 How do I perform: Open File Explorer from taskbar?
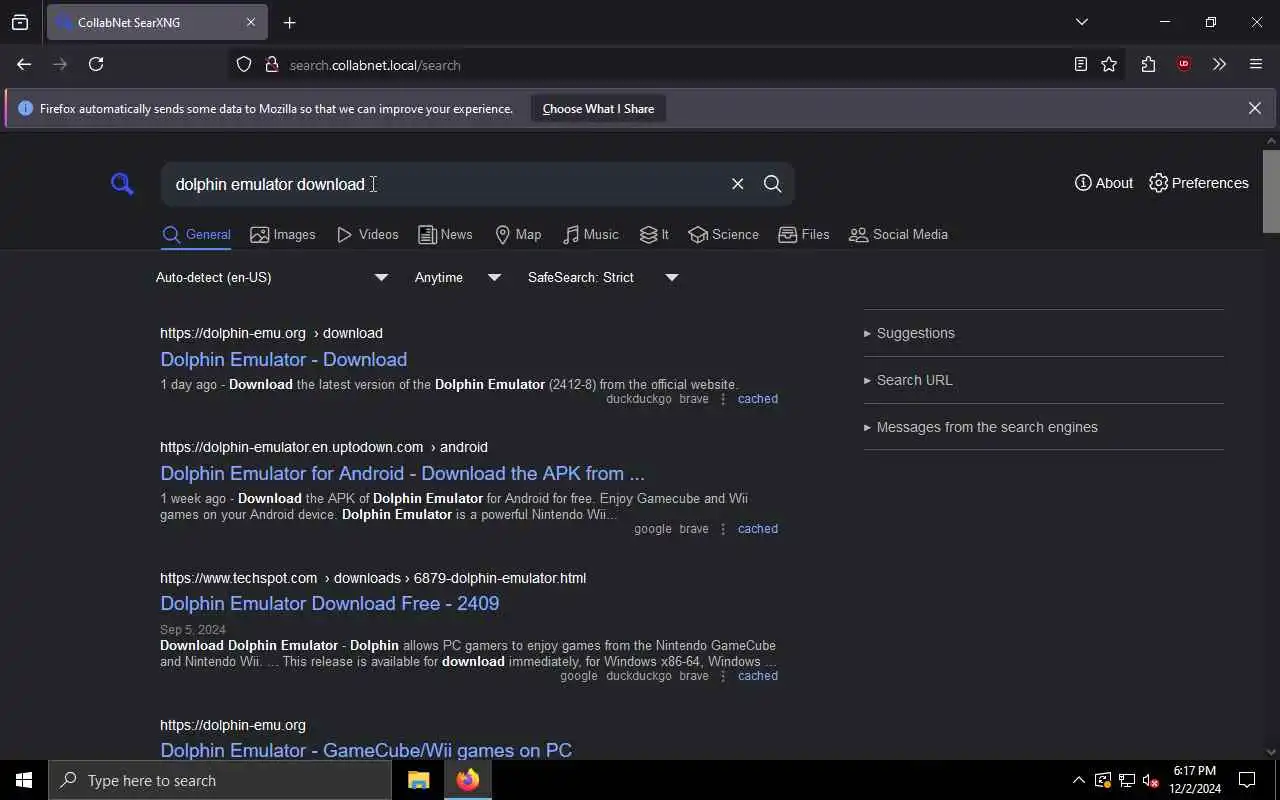418,780
